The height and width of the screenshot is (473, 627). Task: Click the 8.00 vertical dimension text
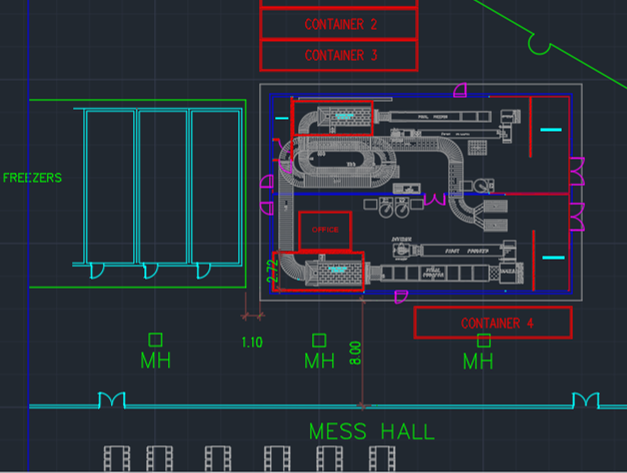click(x=355, y=354)
